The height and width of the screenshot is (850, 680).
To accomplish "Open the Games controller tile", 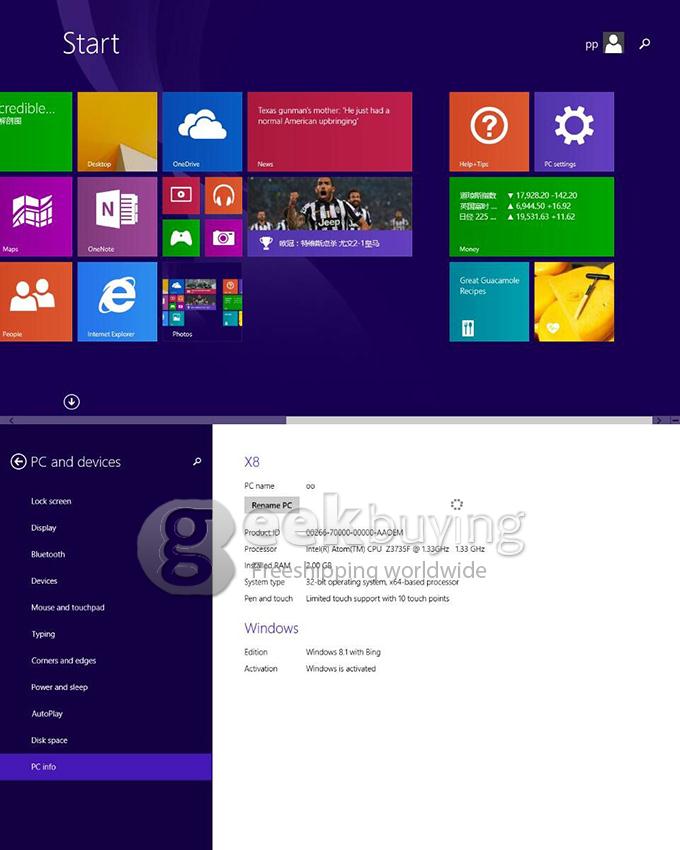I will pos(181,237).
